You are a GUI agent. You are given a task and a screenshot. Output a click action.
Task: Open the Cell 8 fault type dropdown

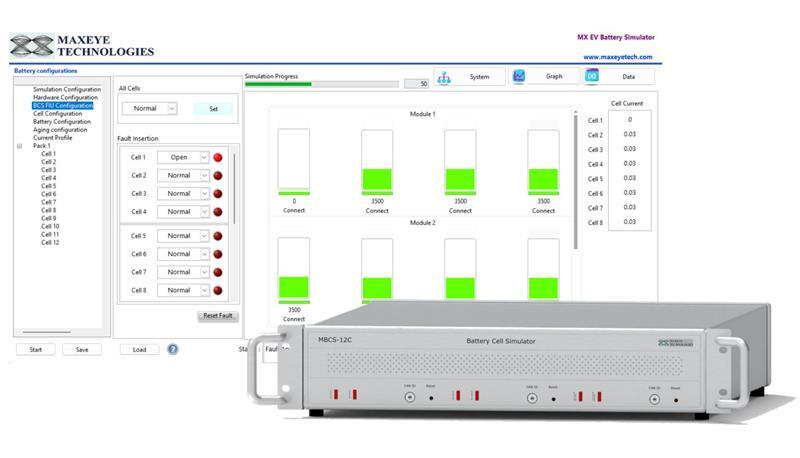(x=183, y=290)
